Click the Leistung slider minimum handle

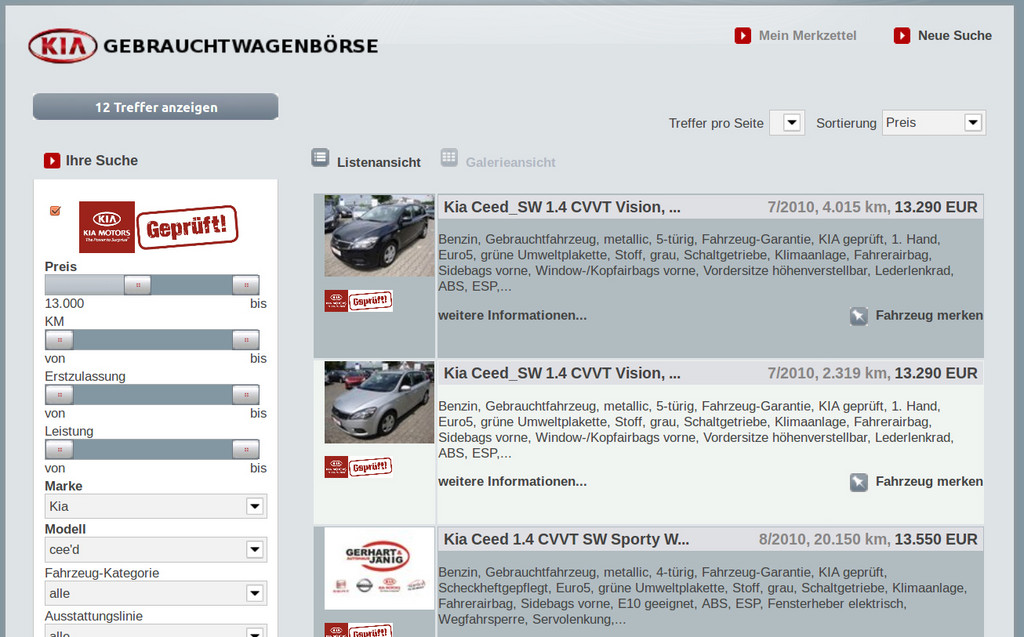pos(59,449)
